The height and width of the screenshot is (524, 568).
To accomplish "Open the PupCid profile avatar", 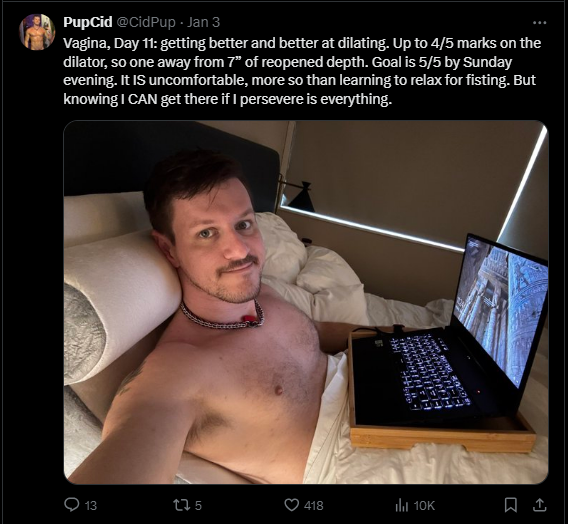I will pyautogui.click(x=37, y=32).
